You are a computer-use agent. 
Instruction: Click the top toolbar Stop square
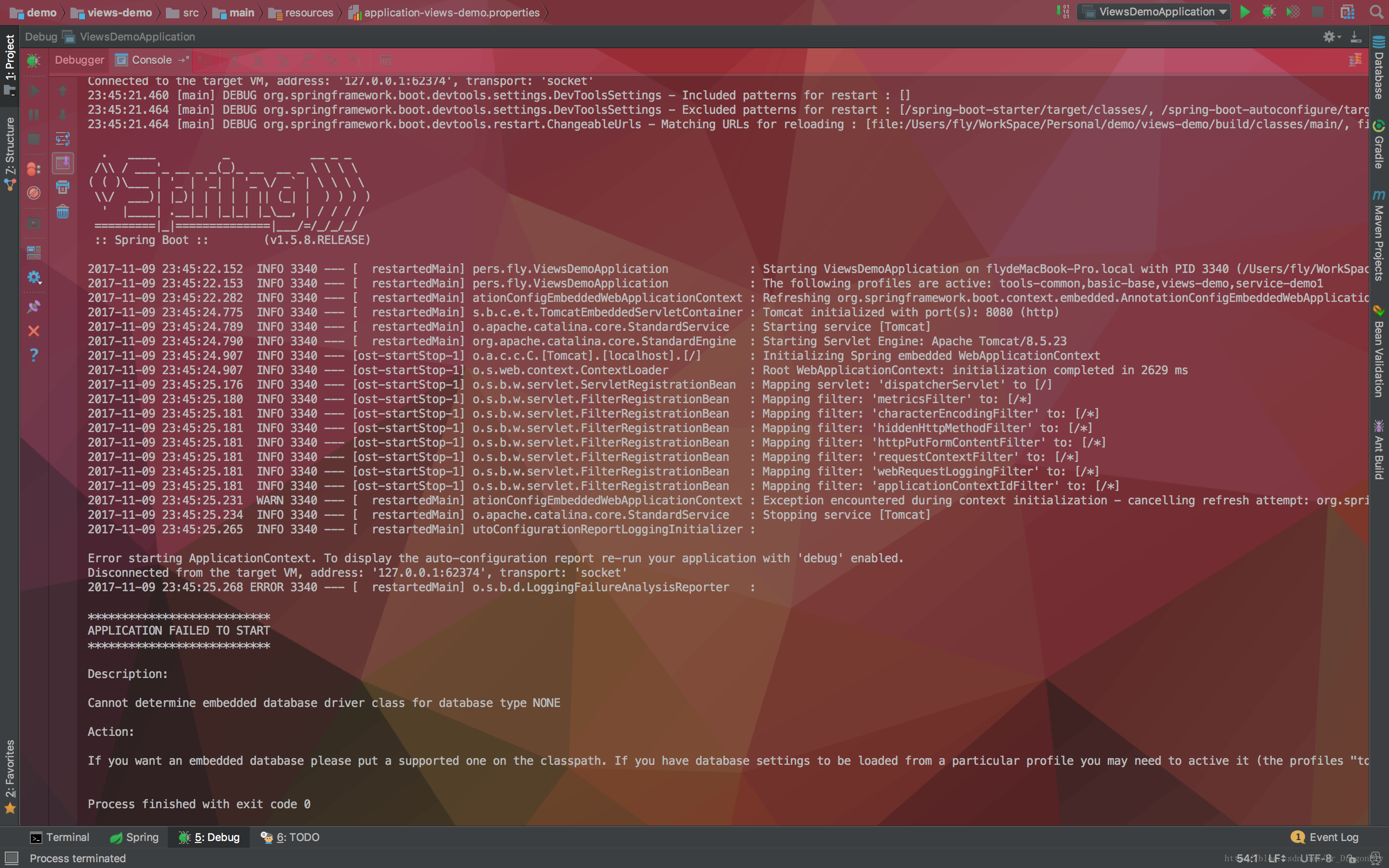1318,12
